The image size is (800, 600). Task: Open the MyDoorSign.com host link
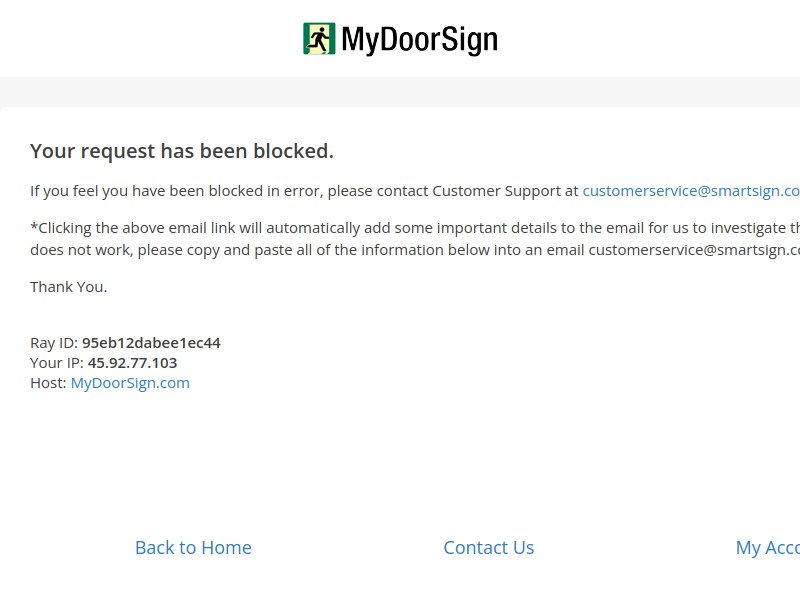pos(130,383)
